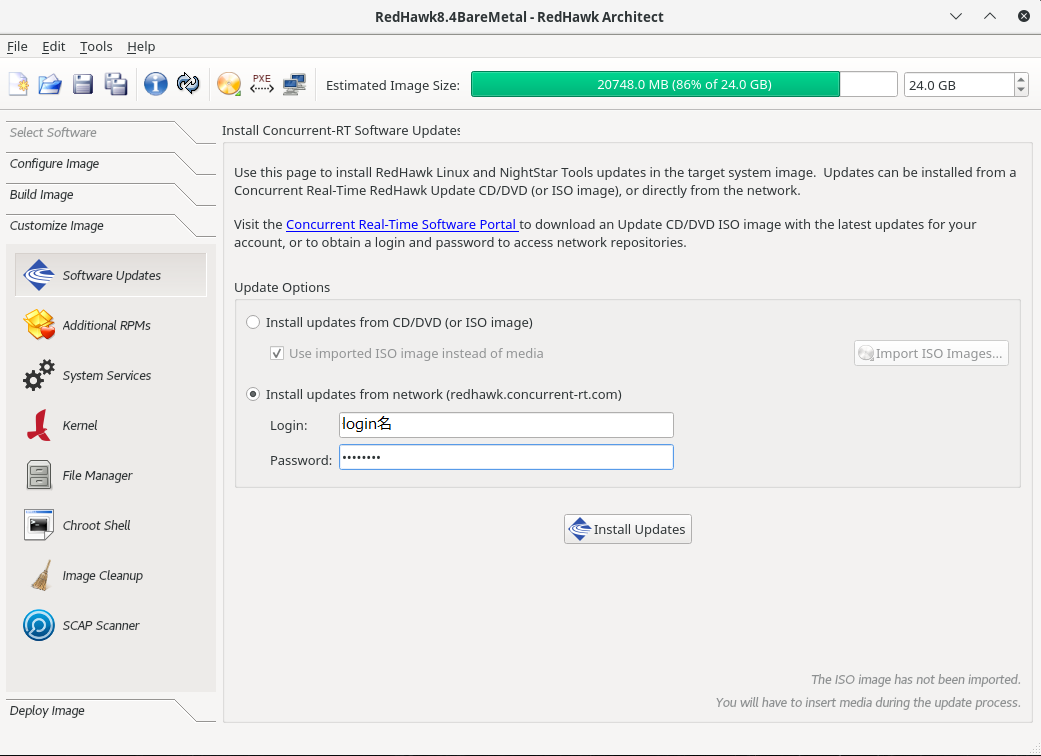The height and width of the screenshot is (756, 1041).
Task: Click the Install Updates button
Action: 628,529
